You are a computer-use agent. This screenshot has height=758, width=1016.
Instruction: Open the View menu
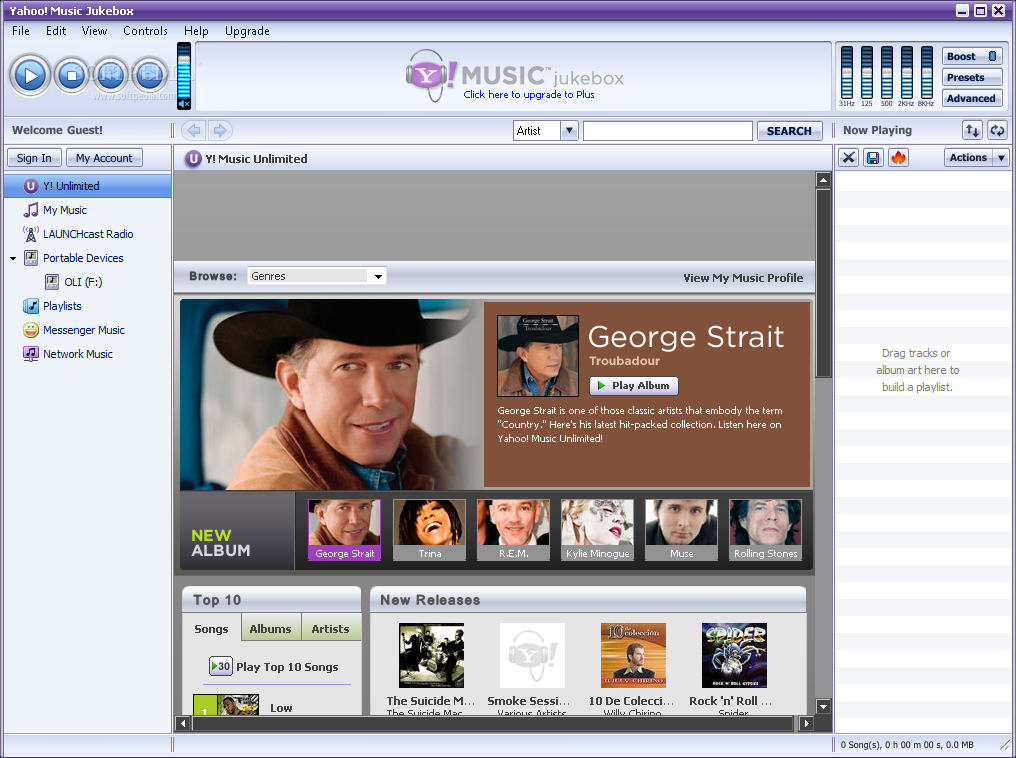[94, 30]
